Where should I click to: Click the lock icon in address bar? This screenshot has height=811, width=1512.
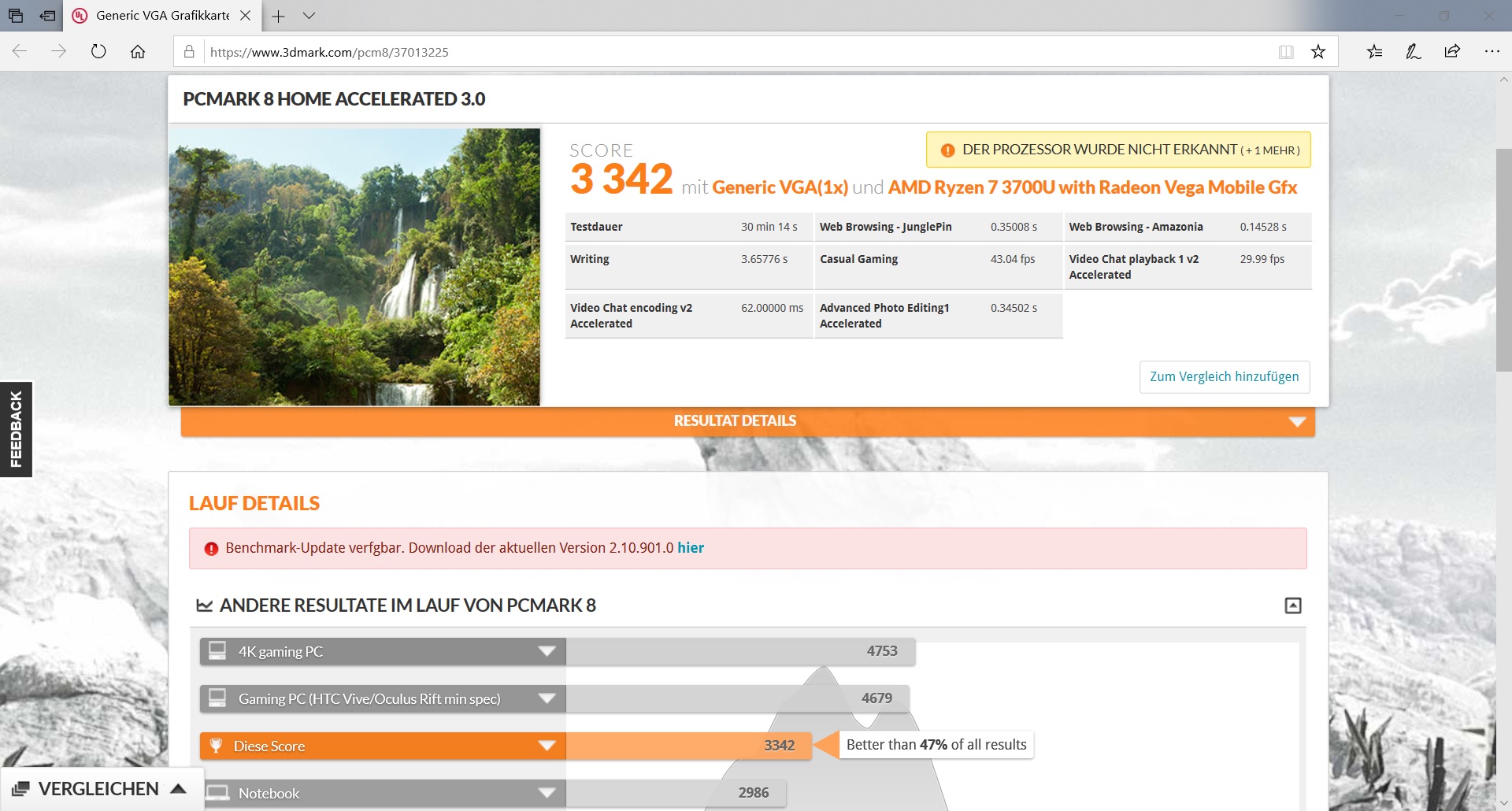(x=189, y=52)
